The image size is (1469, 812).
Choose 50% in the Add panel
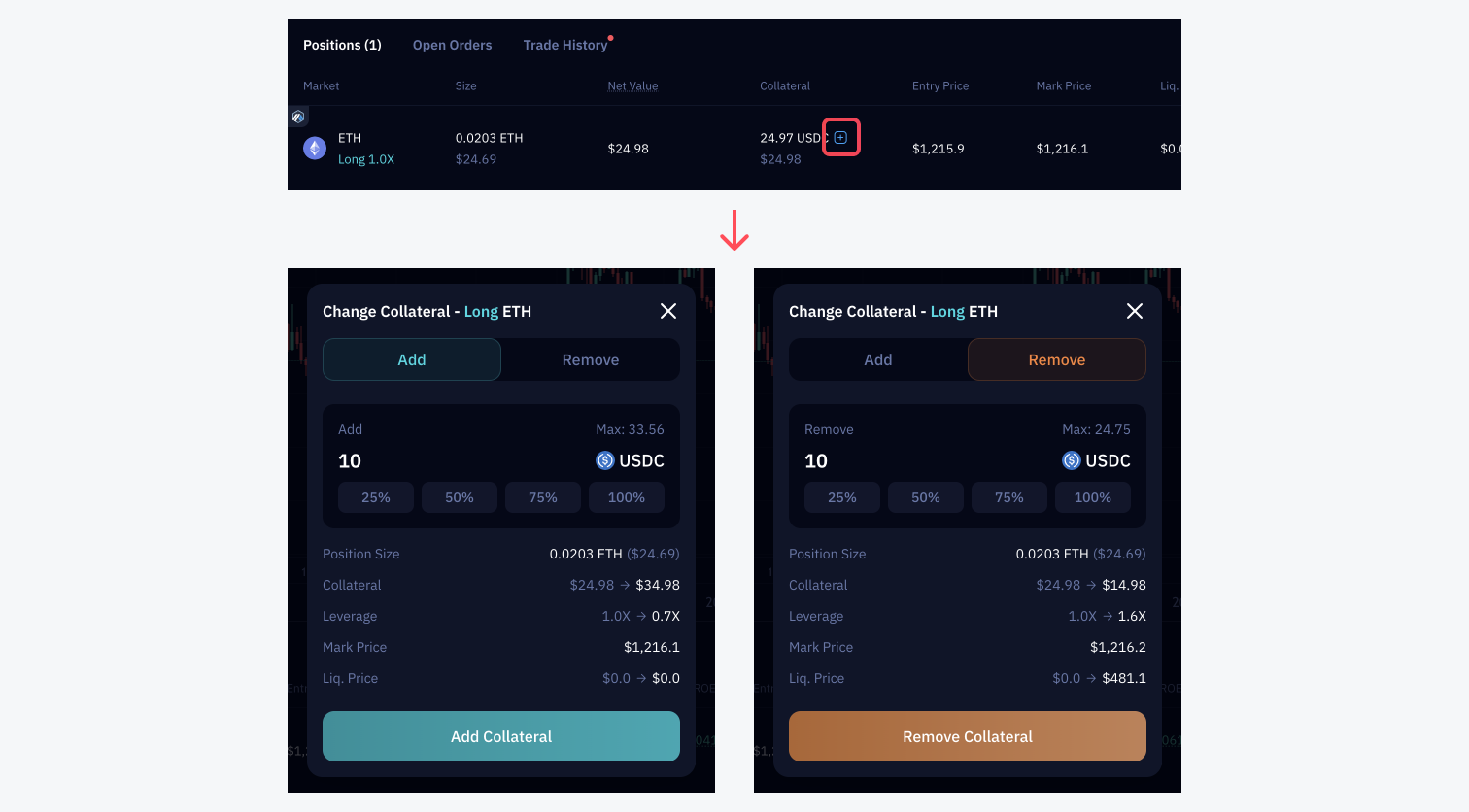click(x=460, y=497)
